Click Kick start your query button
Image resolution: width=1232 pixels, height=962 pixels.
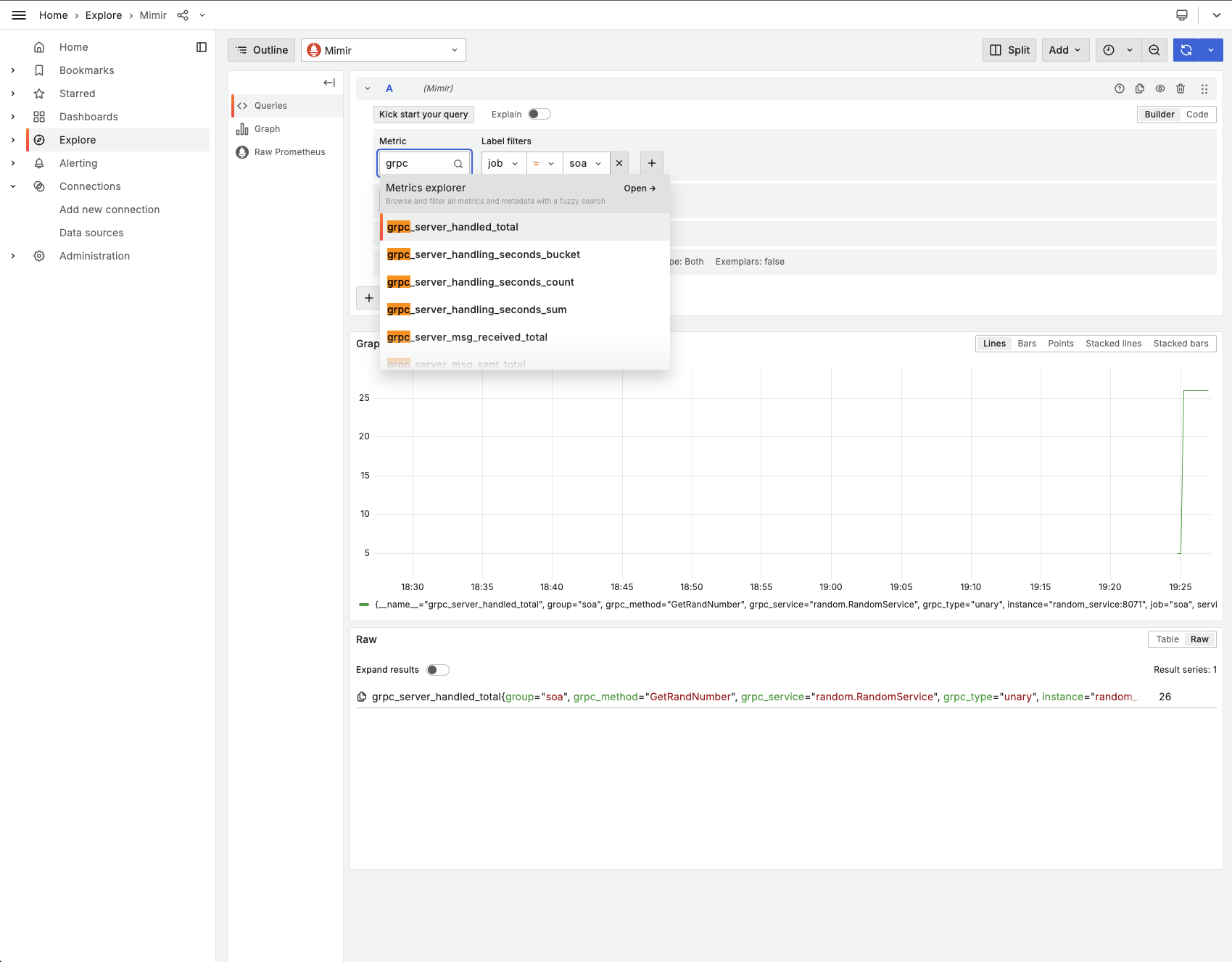[x=423, y=115]
